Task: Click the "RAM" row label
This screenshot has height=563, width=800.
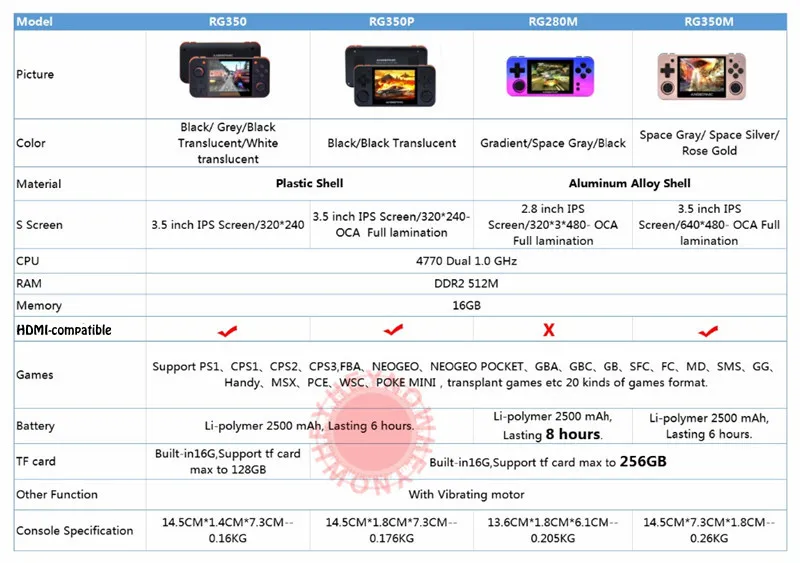Action: coord(29,283)
